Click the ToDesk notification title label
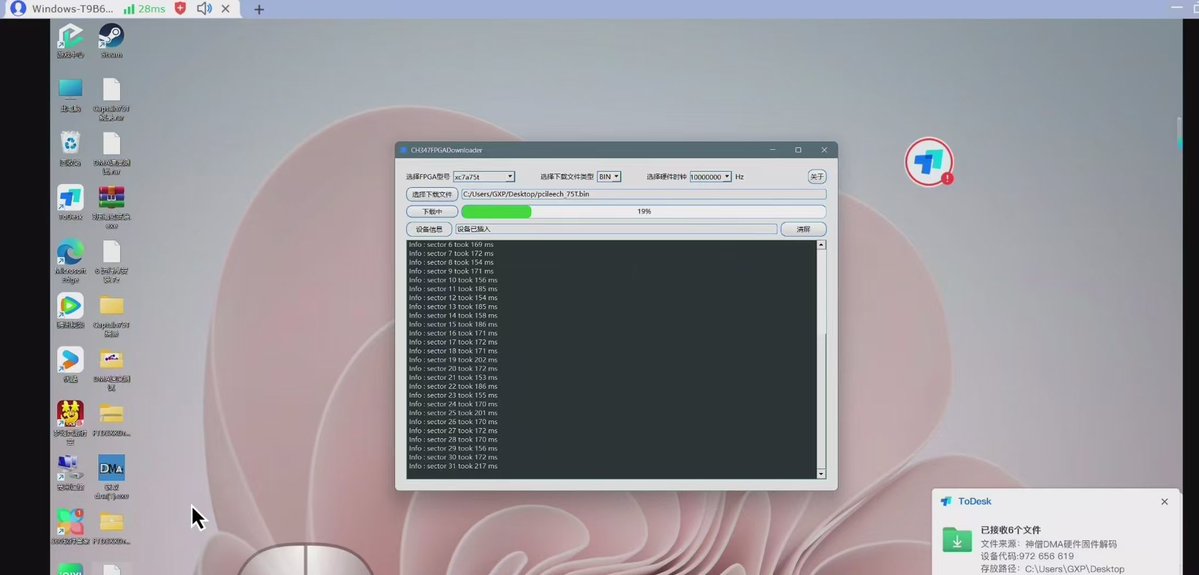Viewport: 1199px width, 575px height. click(974, 502)
